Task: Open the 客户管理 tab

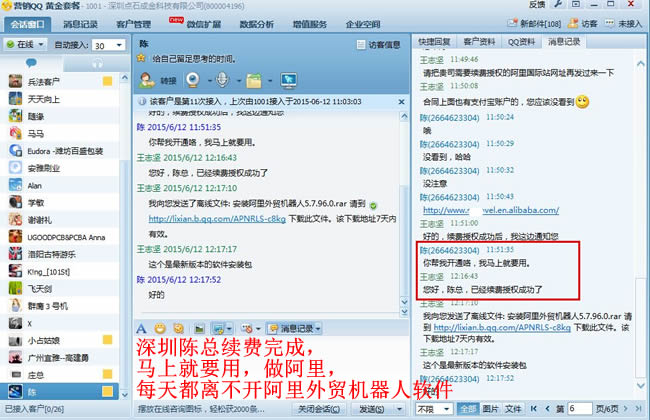Action: [x=133, y=24]
